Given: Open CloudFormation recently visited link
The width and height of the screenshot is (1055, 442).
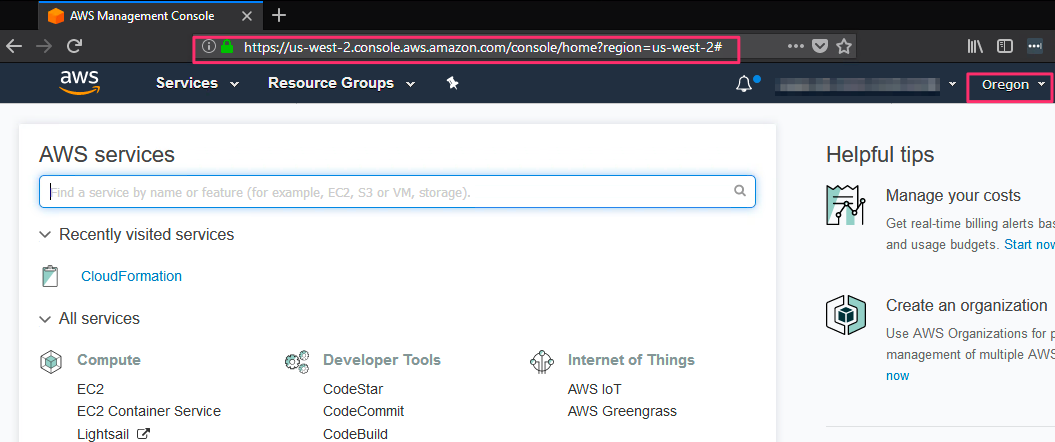Looking at the screenshot, I should coord(131,277).
